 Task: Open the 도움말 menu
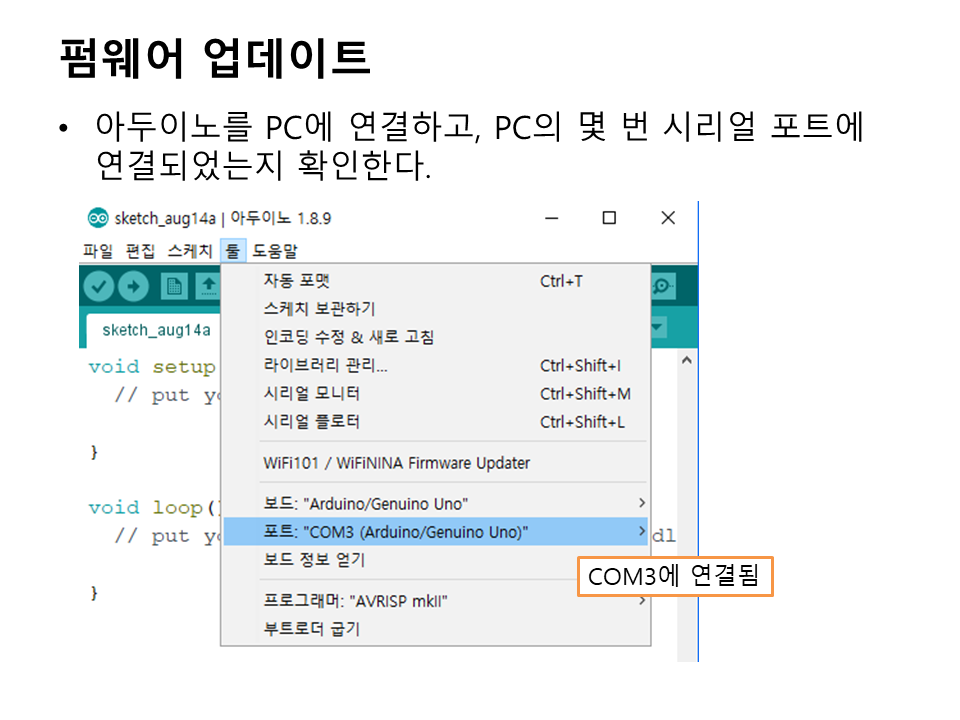click(x=275, y=251)
